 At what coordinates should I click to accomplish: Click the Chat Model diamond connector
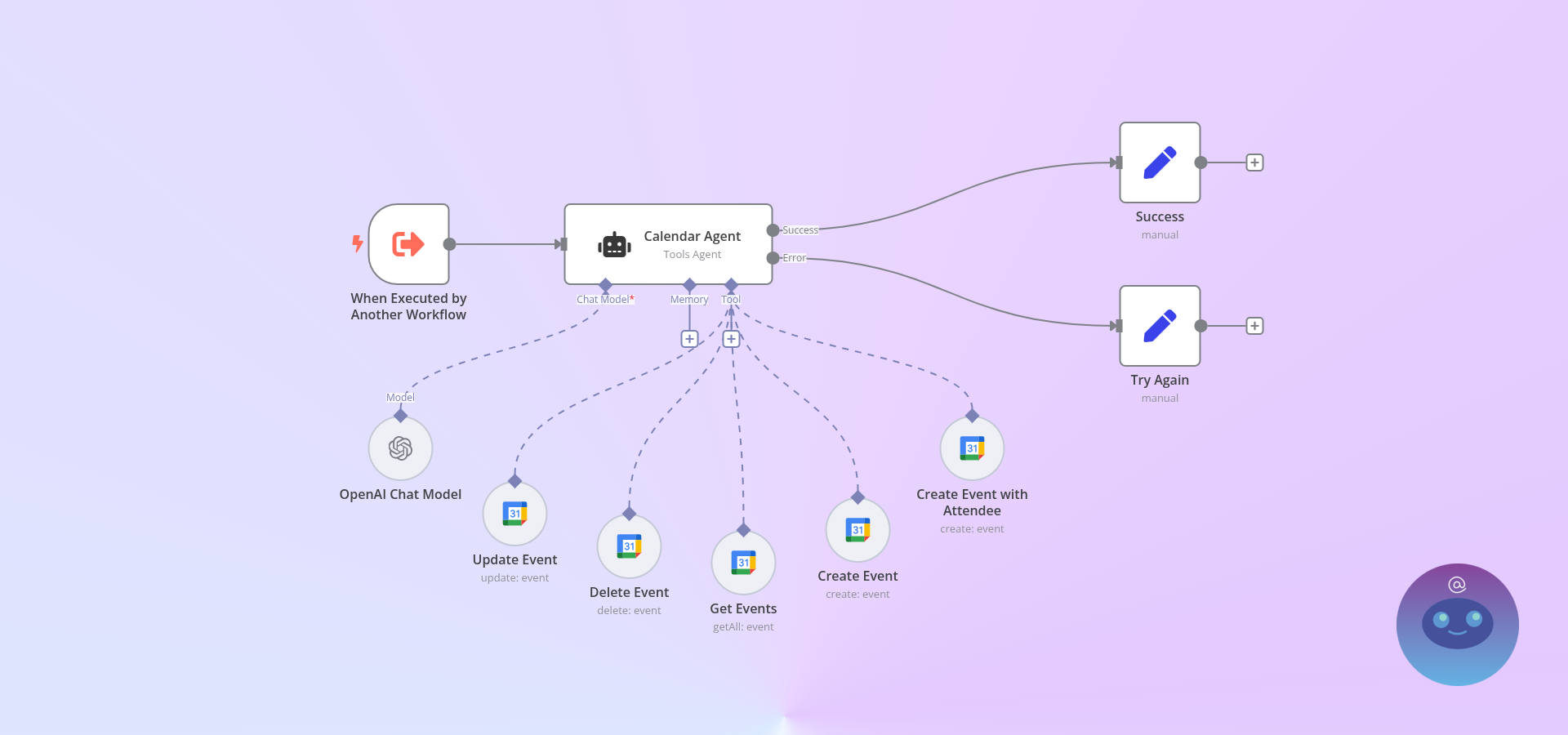pyautogui.click(x=605, y=285)
